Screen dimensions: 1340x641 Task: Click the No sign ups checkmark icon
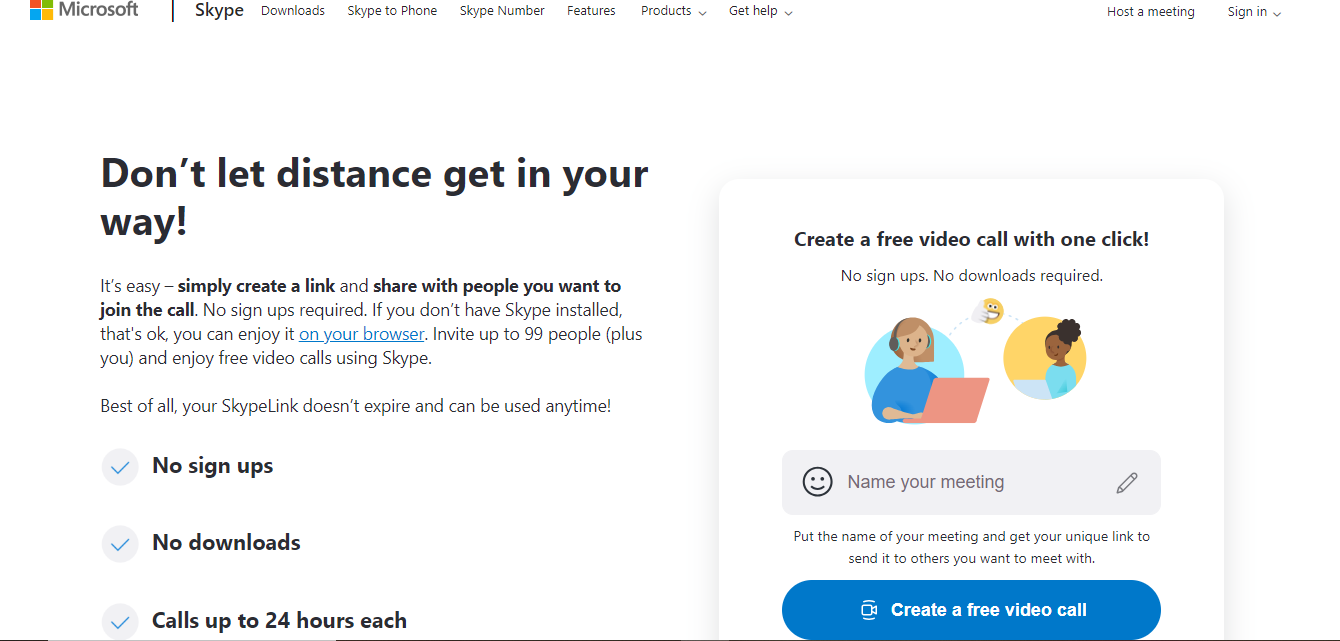tap(120, 467)
